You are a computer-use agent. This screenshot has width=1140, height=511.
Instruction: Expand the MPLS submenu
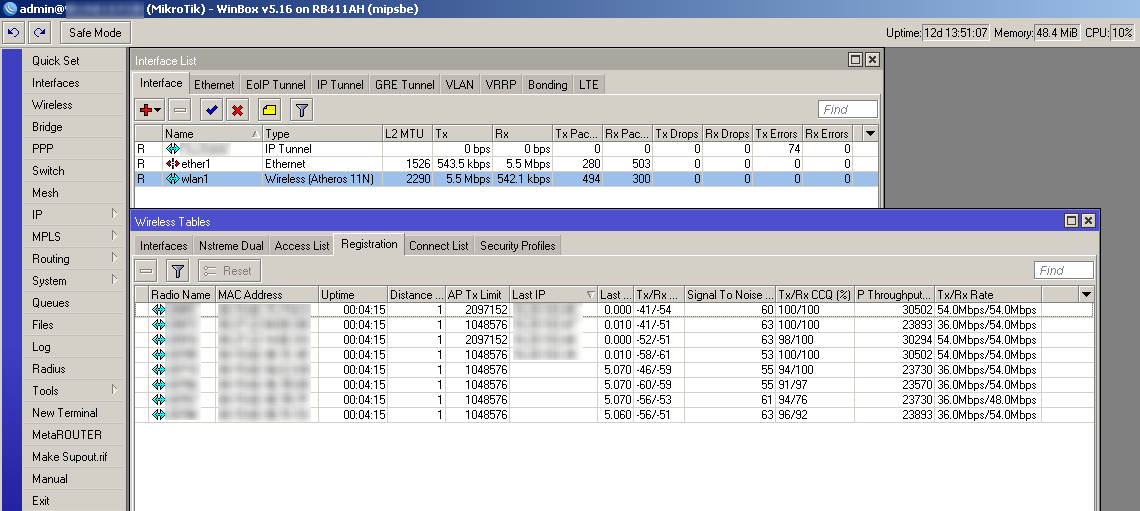click(114, 236)
